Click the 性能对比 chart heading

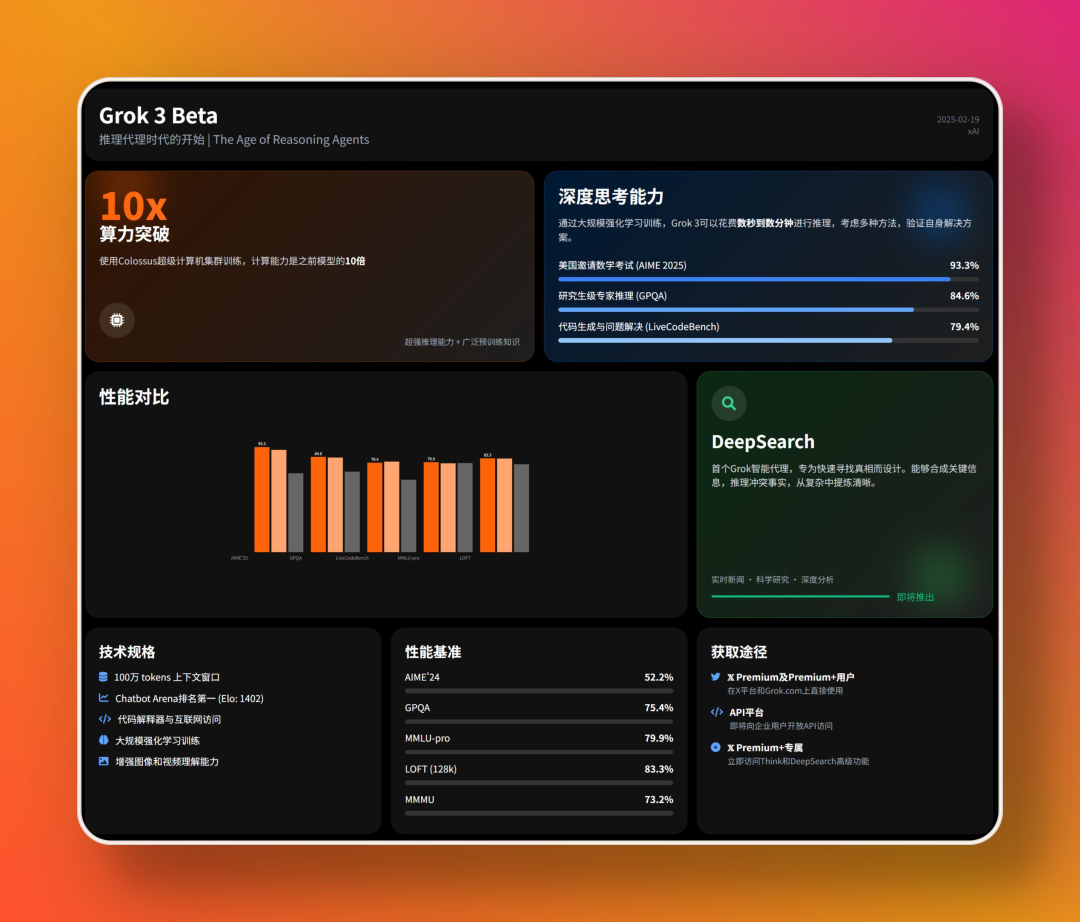tap(134, 397)
